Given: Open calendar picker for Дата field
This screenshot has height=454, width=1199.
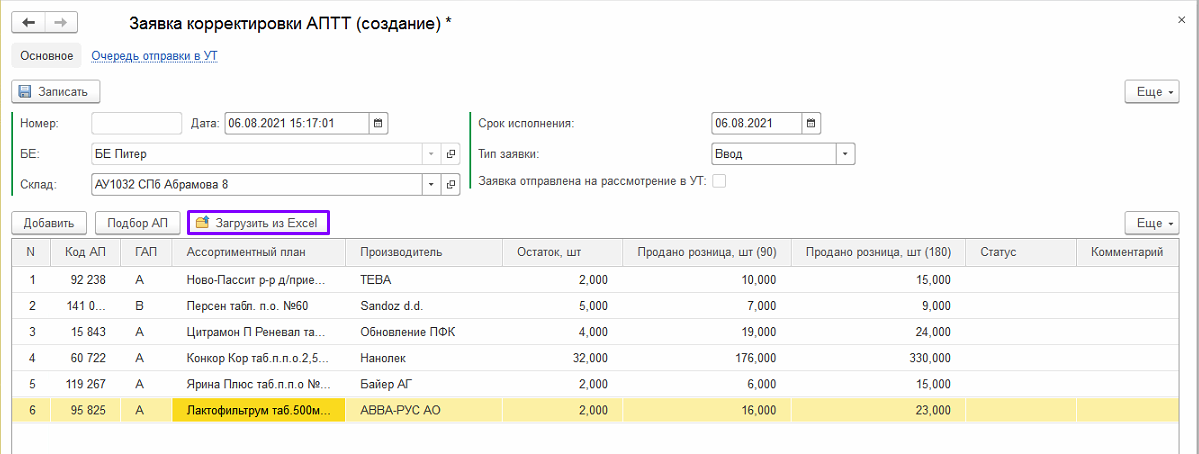Looking at the screenshot, I should [378, 123].
